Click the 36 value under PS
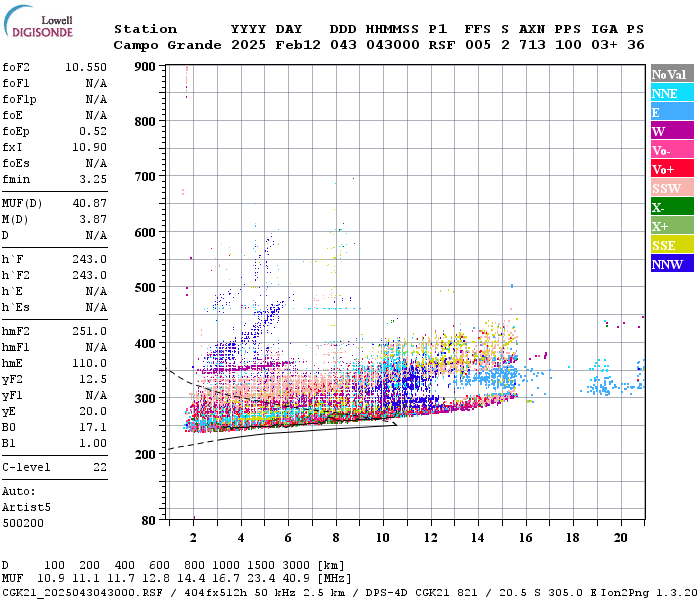Screen dimensions: 700x600 click(x=636, y=45)
